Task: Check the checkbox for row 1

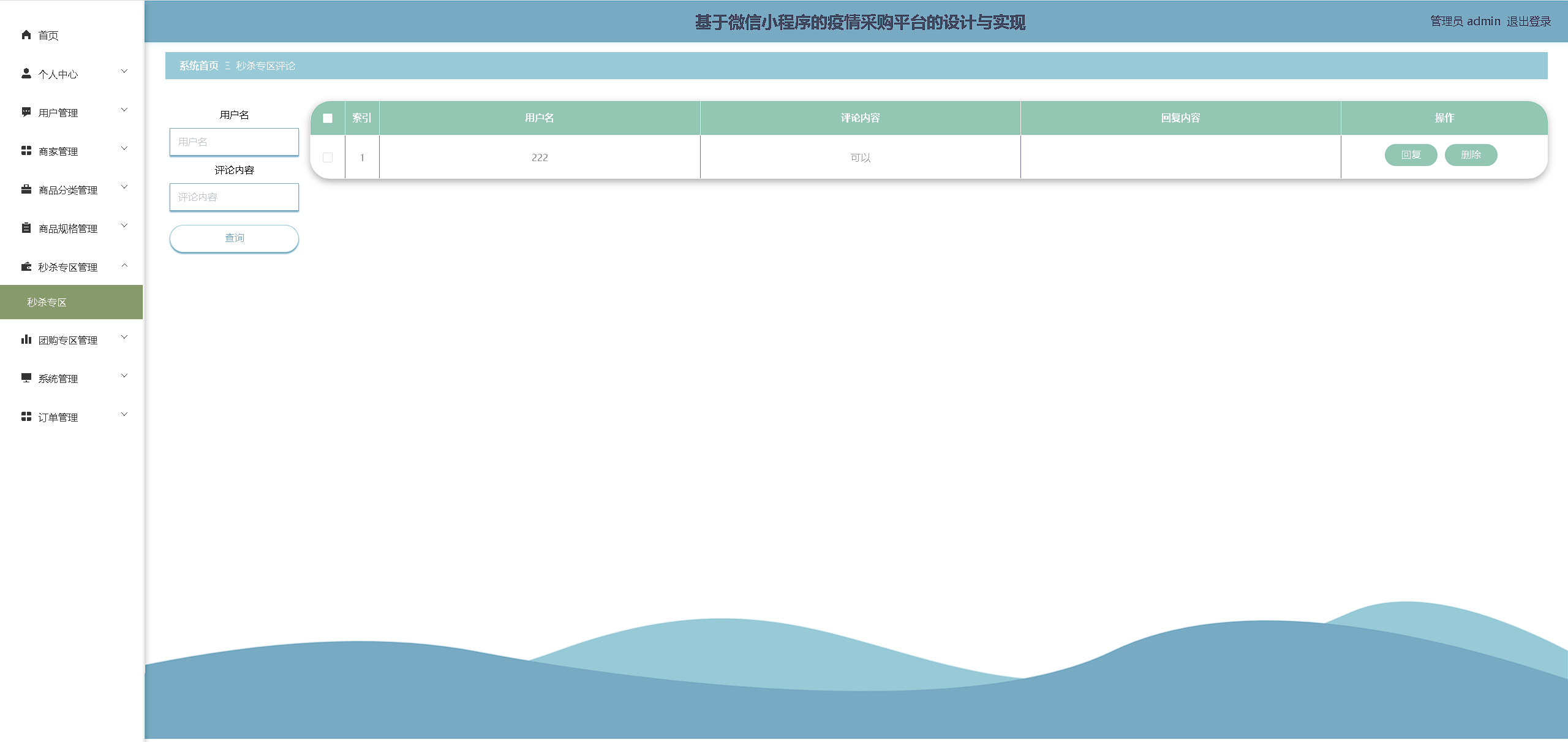Action: click(328, 157)
